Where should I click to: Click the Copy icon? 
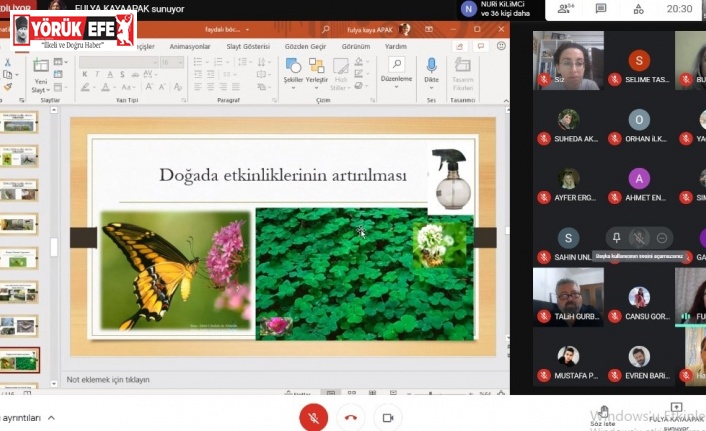pos(8,74)
